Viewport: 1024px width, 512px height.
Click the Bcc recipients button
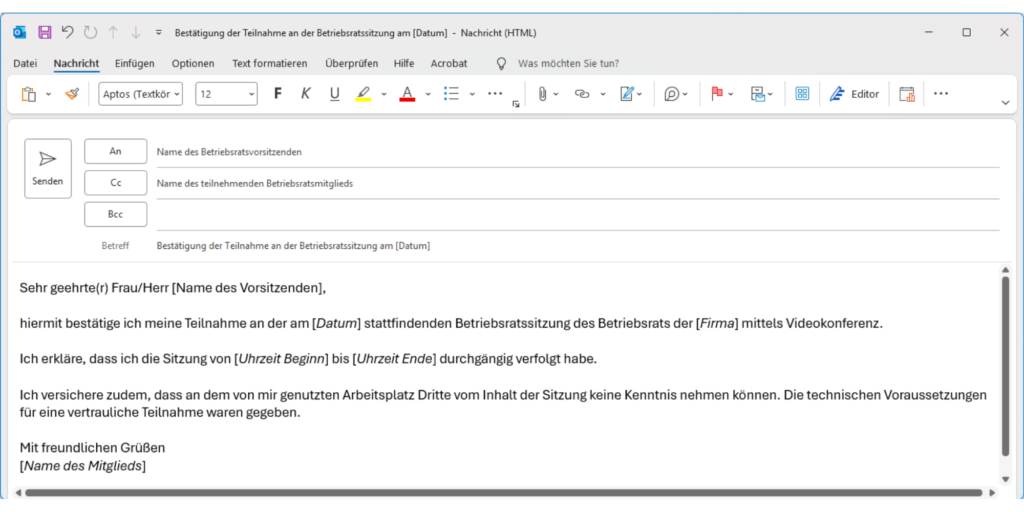116,214
